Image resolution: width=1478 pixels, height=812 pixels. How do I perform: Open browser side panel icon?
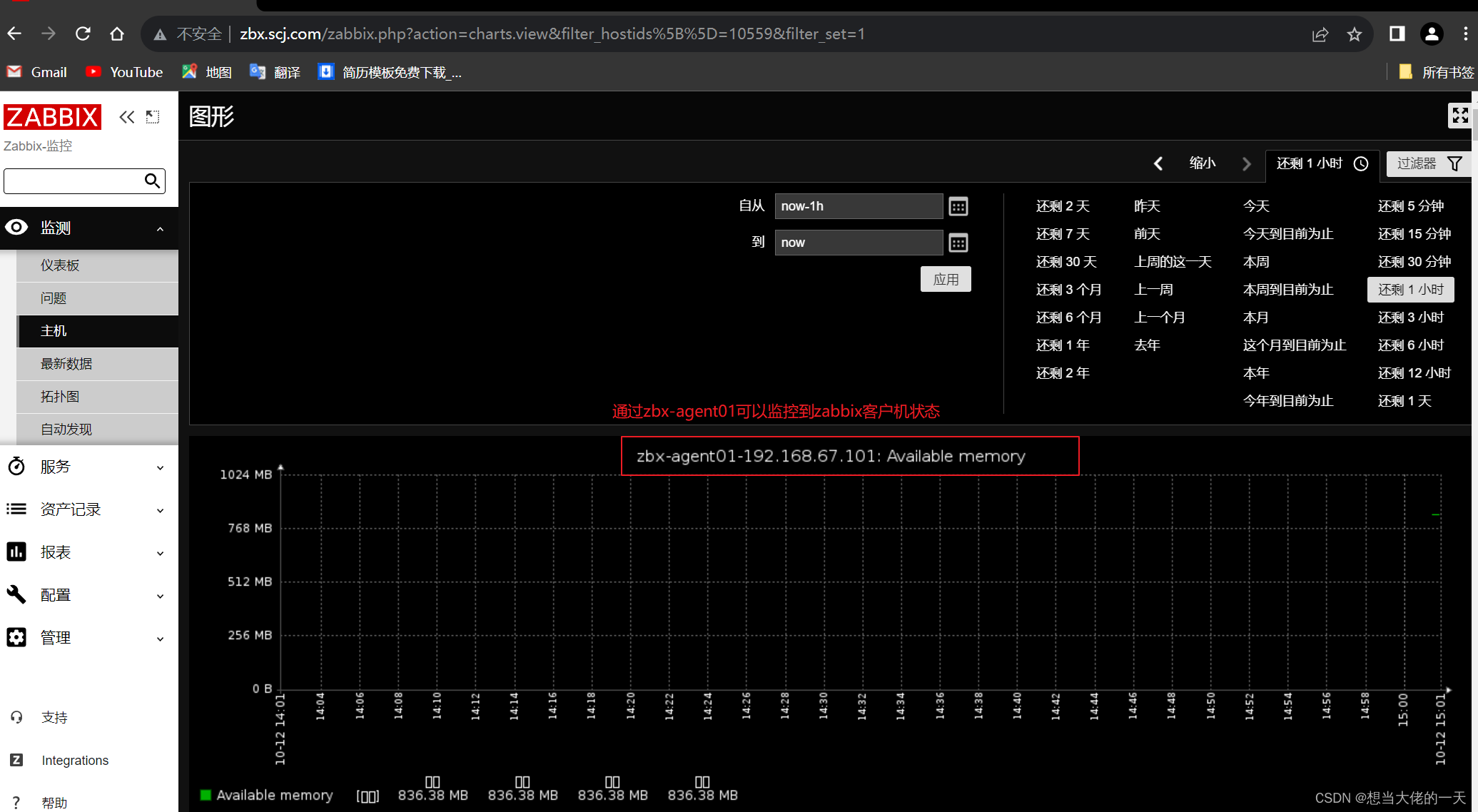click(1397, 34)
